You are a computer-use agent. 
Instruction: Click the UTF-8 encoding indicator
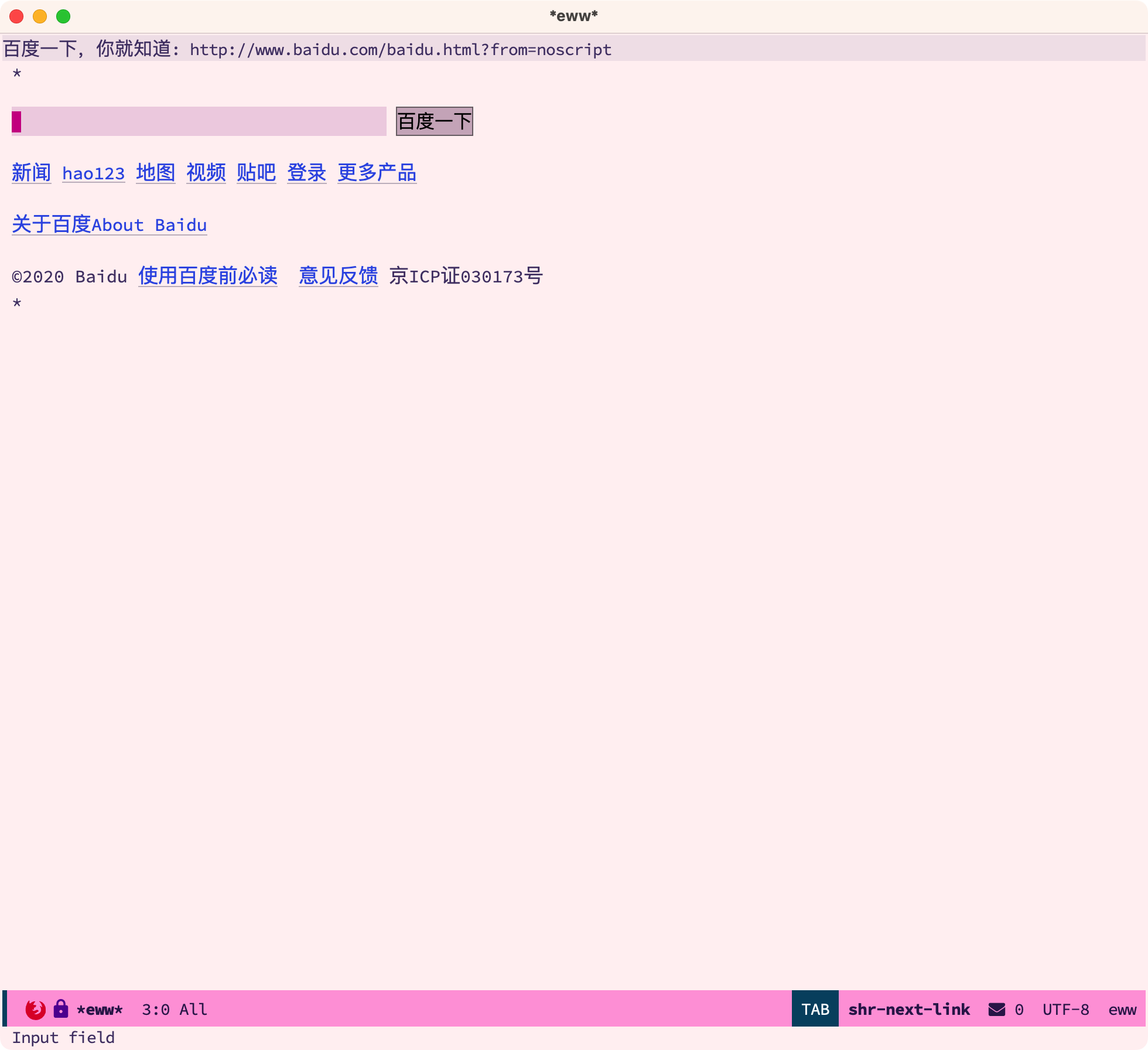tap(1066, 1010)
